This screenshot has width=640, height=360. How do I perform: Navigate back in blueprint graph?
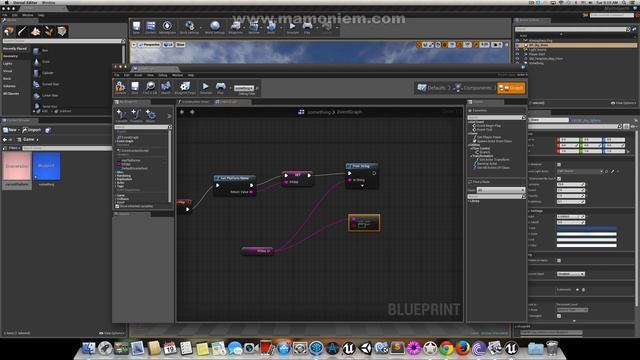point(182,112)
